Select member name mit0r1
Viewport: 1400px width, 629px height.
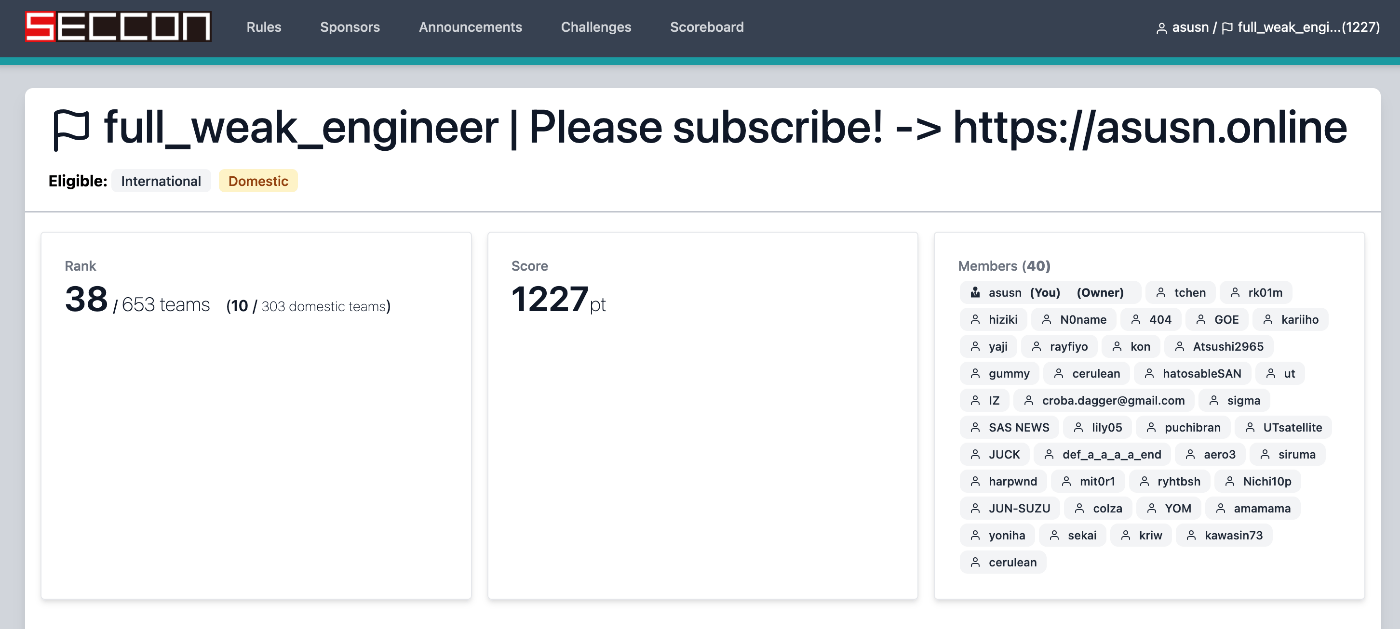(1097, 482)
